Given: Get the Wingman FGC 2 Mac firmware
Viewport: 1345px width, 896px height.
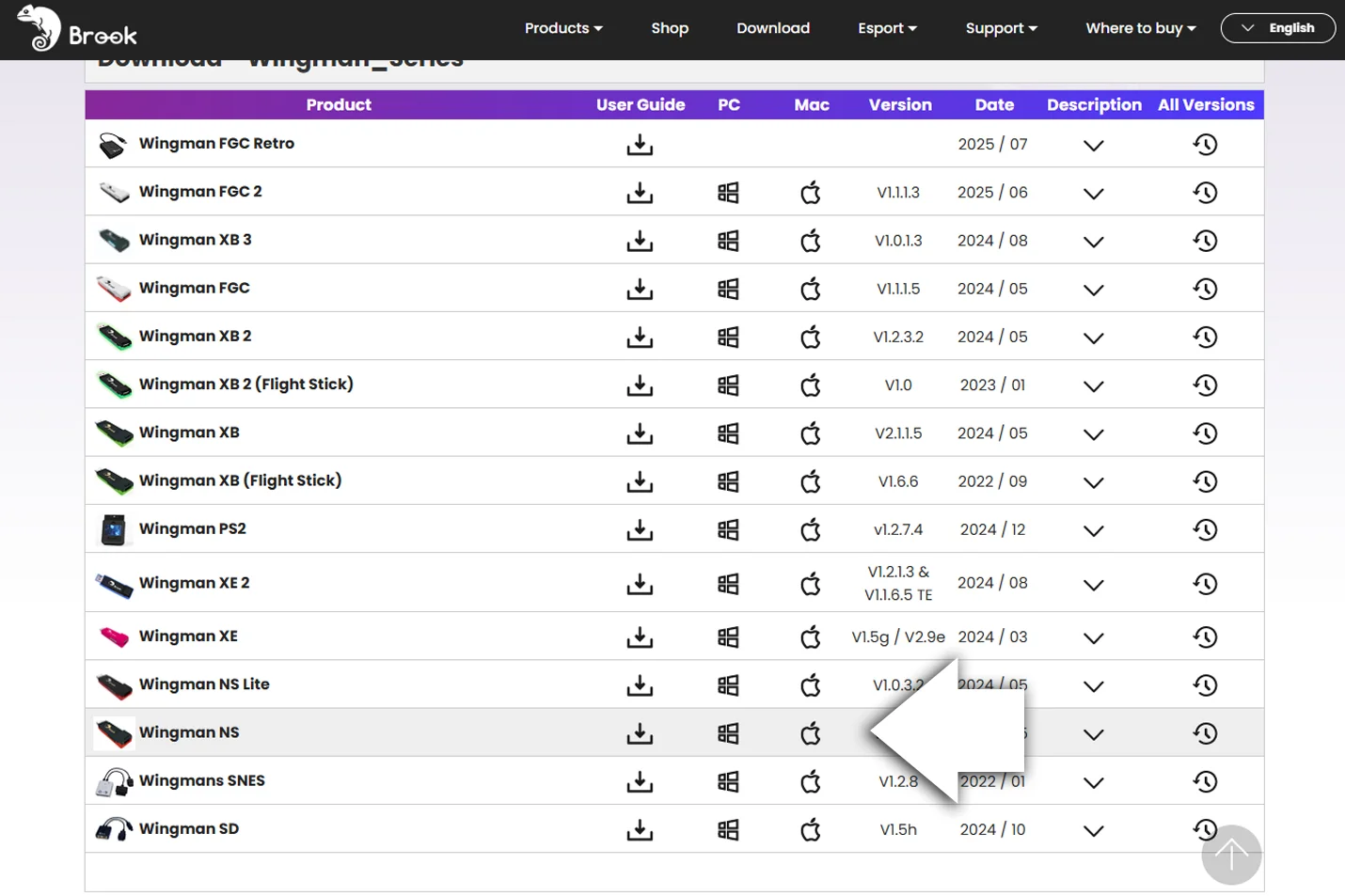Looking at the screenshot, I should [811, 193].
